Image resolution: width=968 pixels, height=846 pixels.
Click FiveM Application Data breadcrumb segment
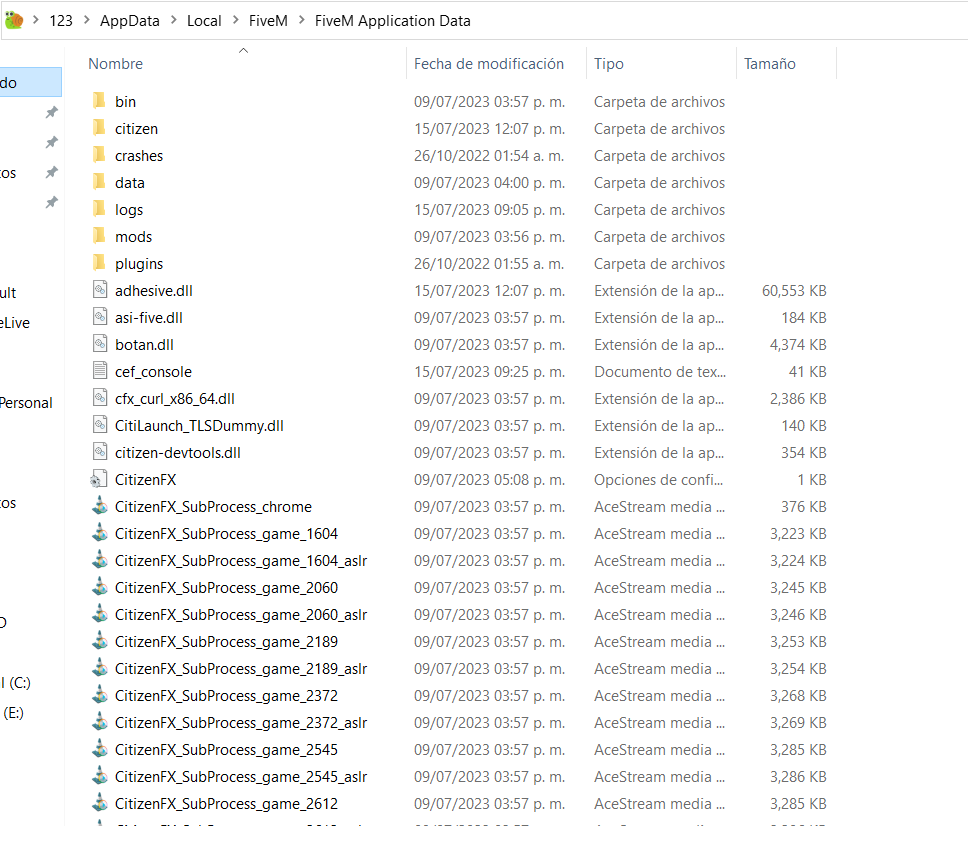click(393, 20)
